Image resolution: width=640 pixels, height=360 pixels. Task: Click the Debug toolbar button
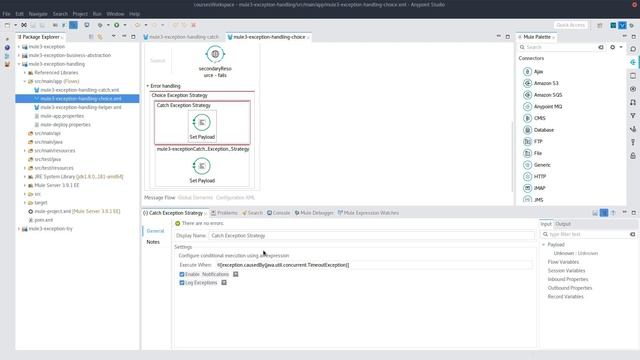pos(100,25)
